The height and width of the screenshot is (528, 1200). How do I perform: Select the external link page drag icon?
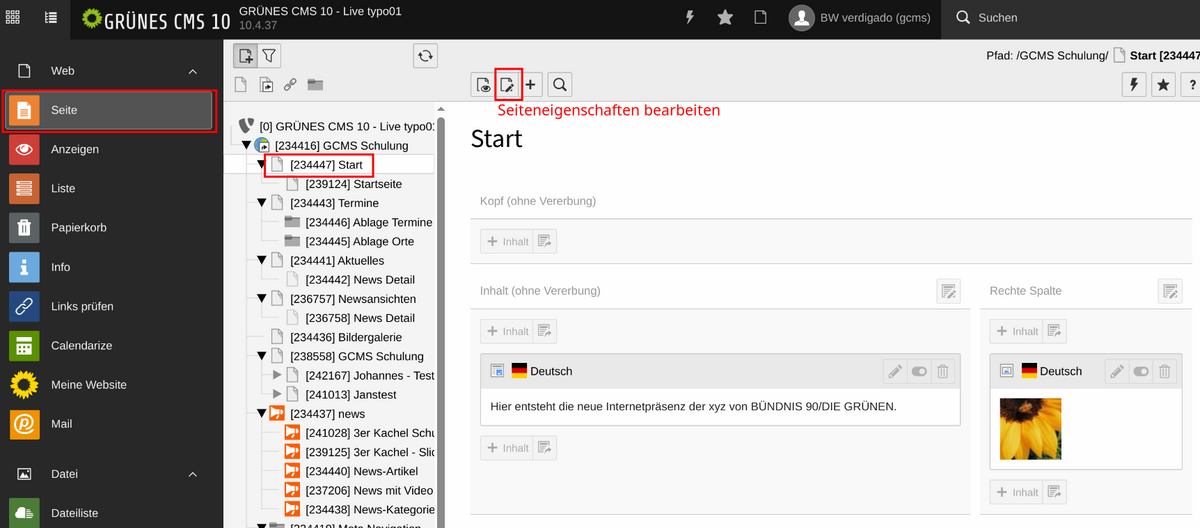tap(290, 85)
